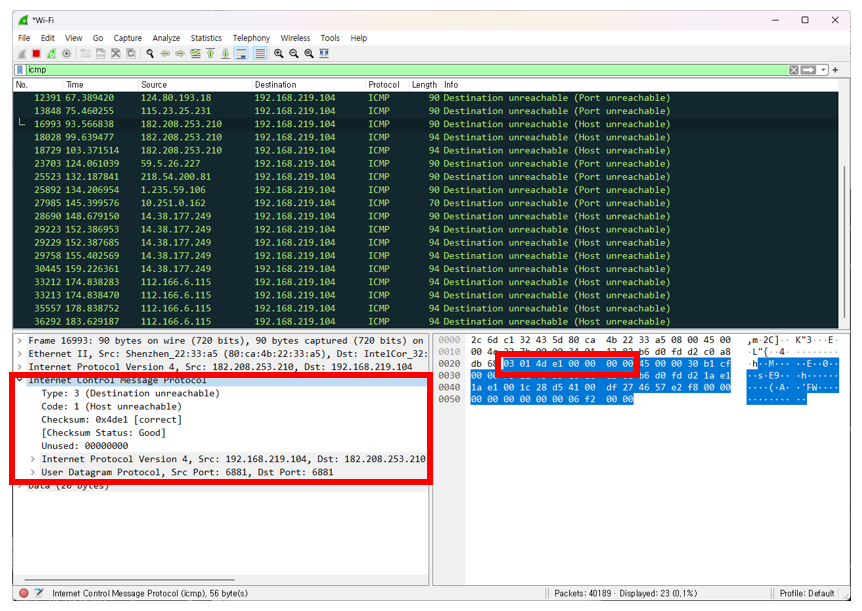Open the Help menu
This screenshot has width=862, height=611.
coord(359,38)
